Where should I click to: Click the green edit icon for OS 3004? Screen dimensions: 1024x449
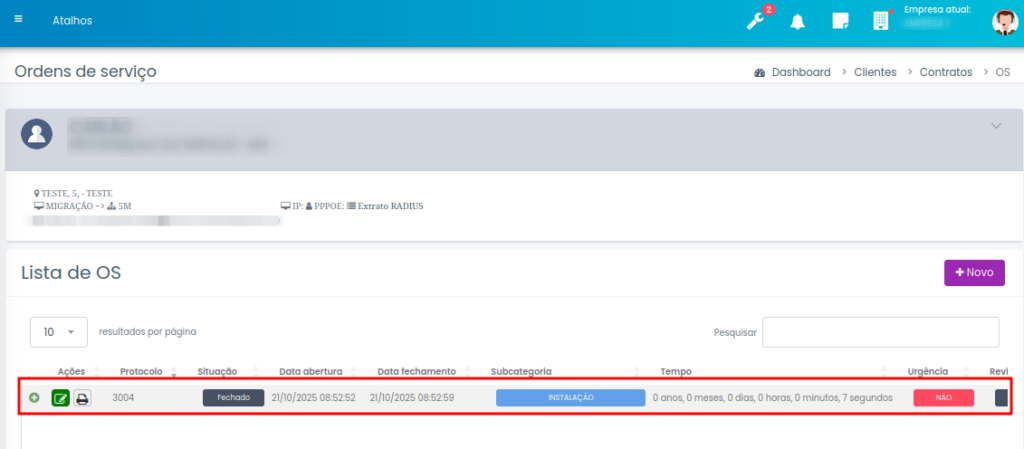tap(60, 398)
